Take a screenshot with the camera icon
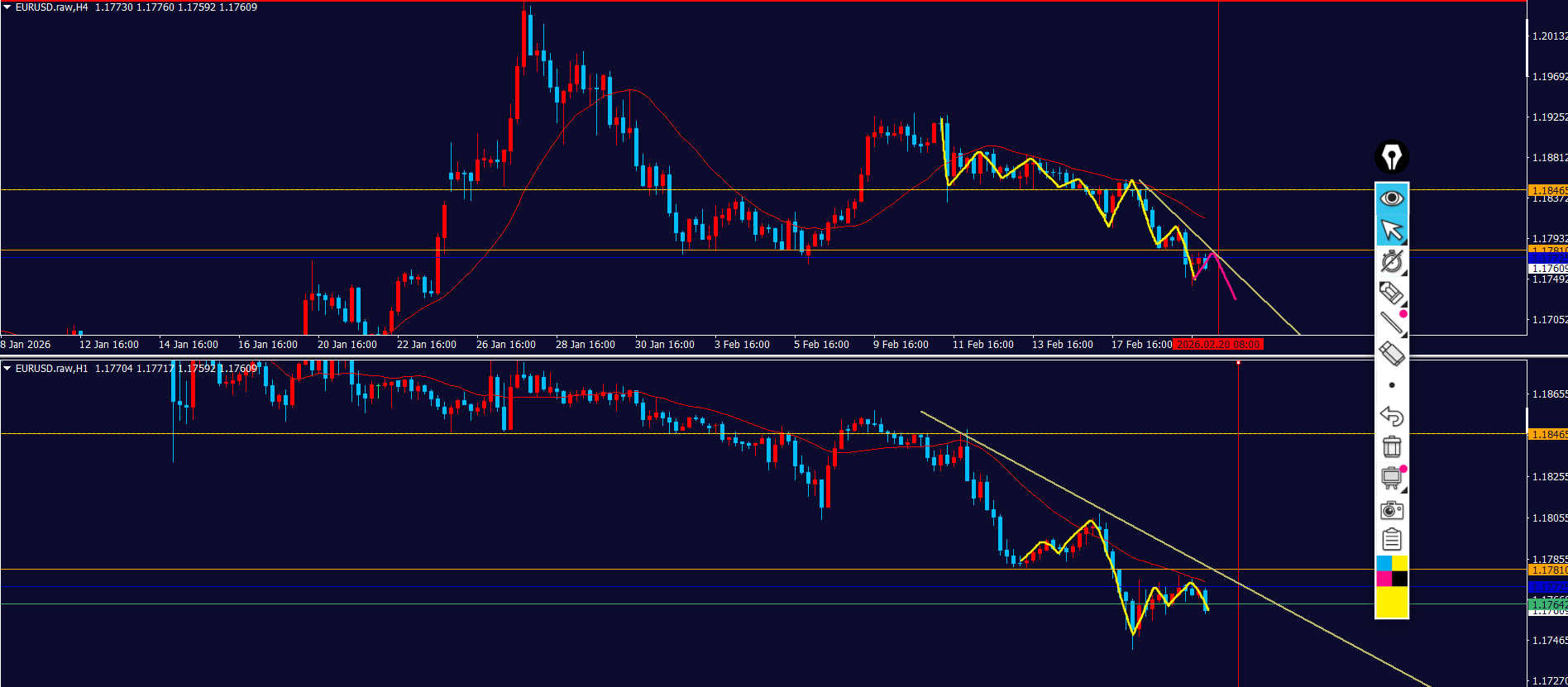The image size is (1568, 687). pos(1391,509)
